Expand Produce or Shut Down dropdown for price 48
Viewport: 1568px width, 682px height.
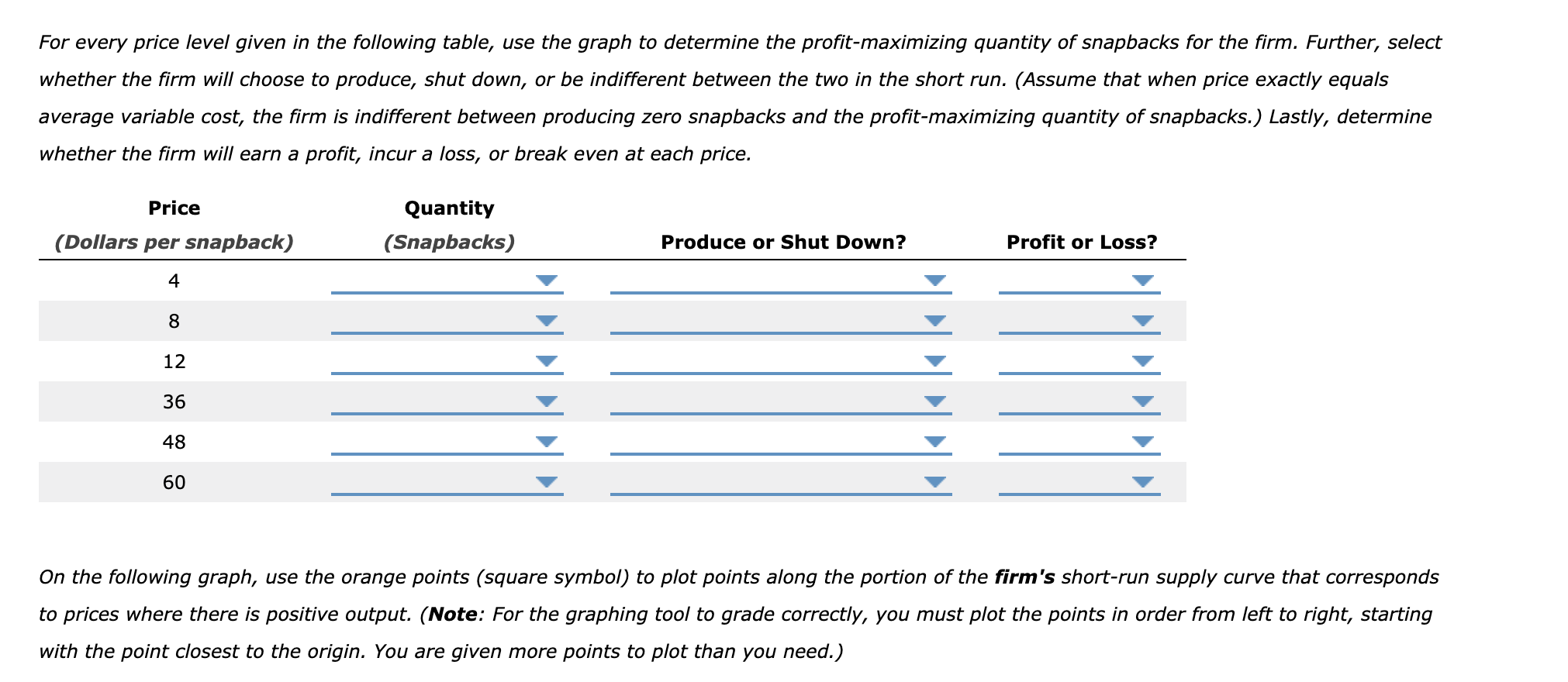pyautogui.click(x=934, y=443)
